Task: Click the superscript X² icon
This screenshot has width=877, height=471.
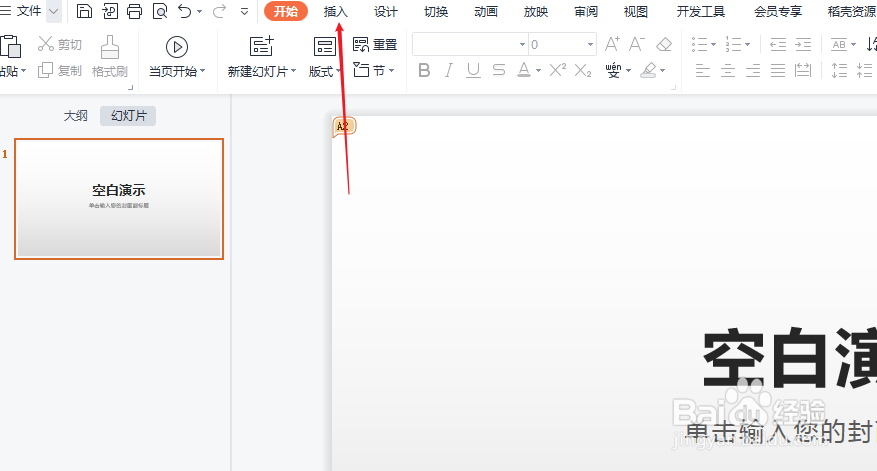Action: pyautogui.click(x=558, y=70)
